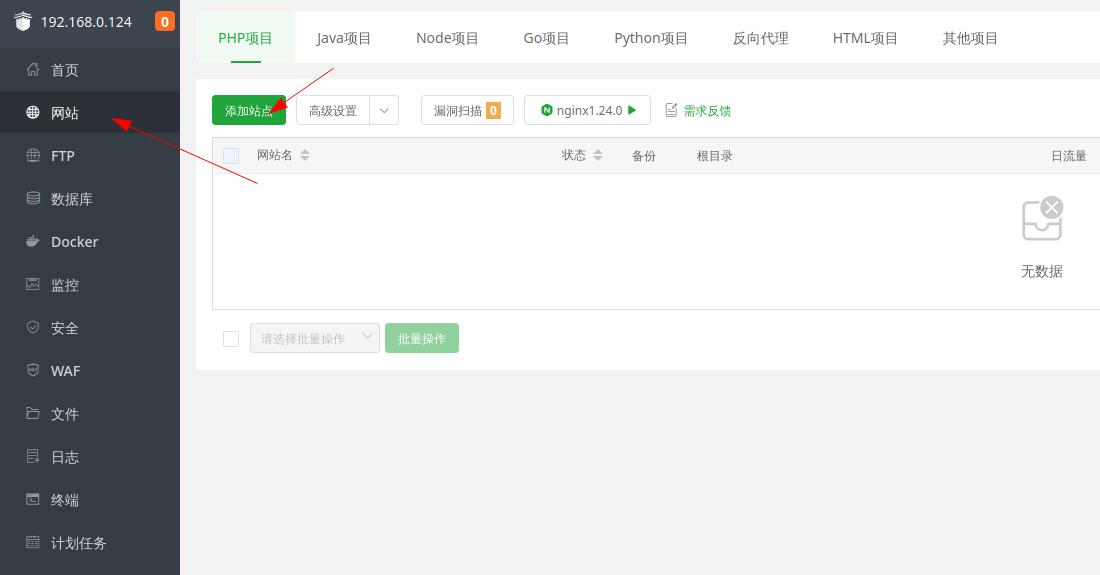Switch to the Java项目 tab
The width and height of the screenshot is (1100, 575).
coord(343,38)
